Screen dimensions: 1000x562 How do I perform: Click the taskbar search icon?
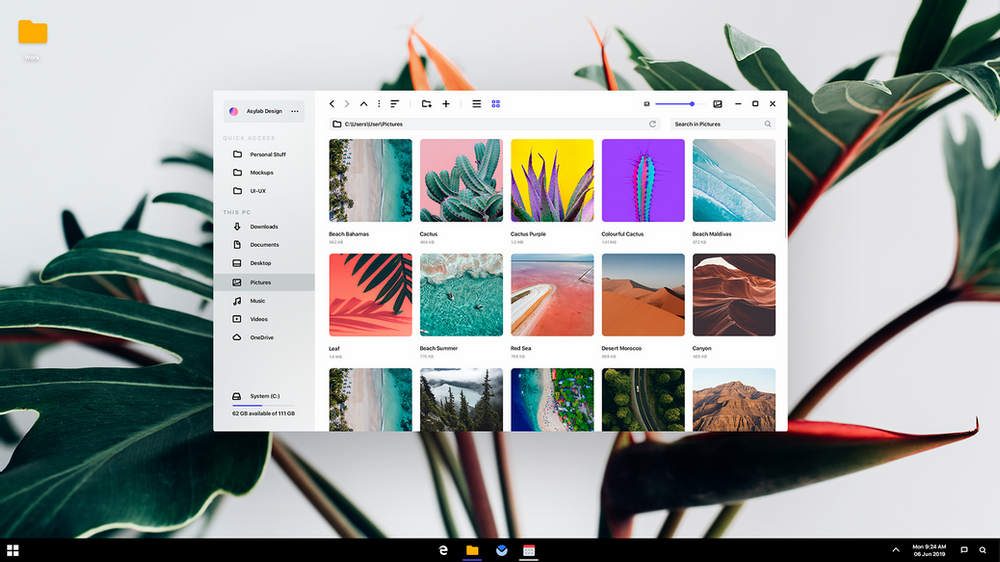[x=983, y=550]
